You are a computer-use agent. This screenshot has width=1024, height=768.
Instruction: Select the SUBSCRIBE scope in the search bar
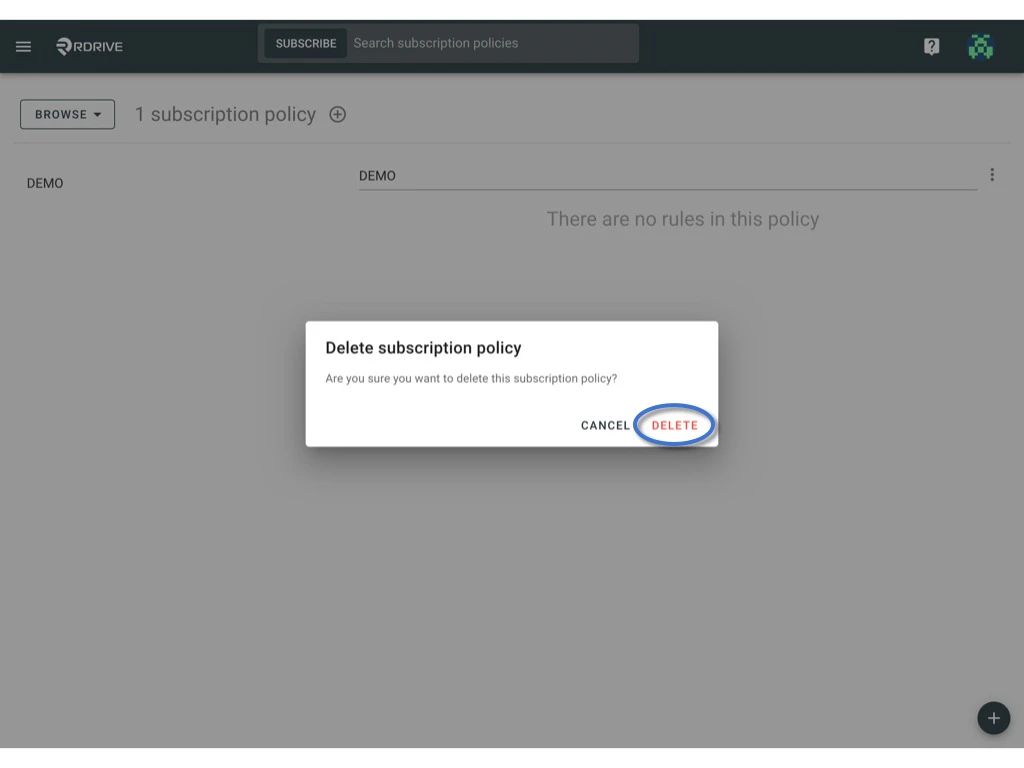click(x=305, y=43)
